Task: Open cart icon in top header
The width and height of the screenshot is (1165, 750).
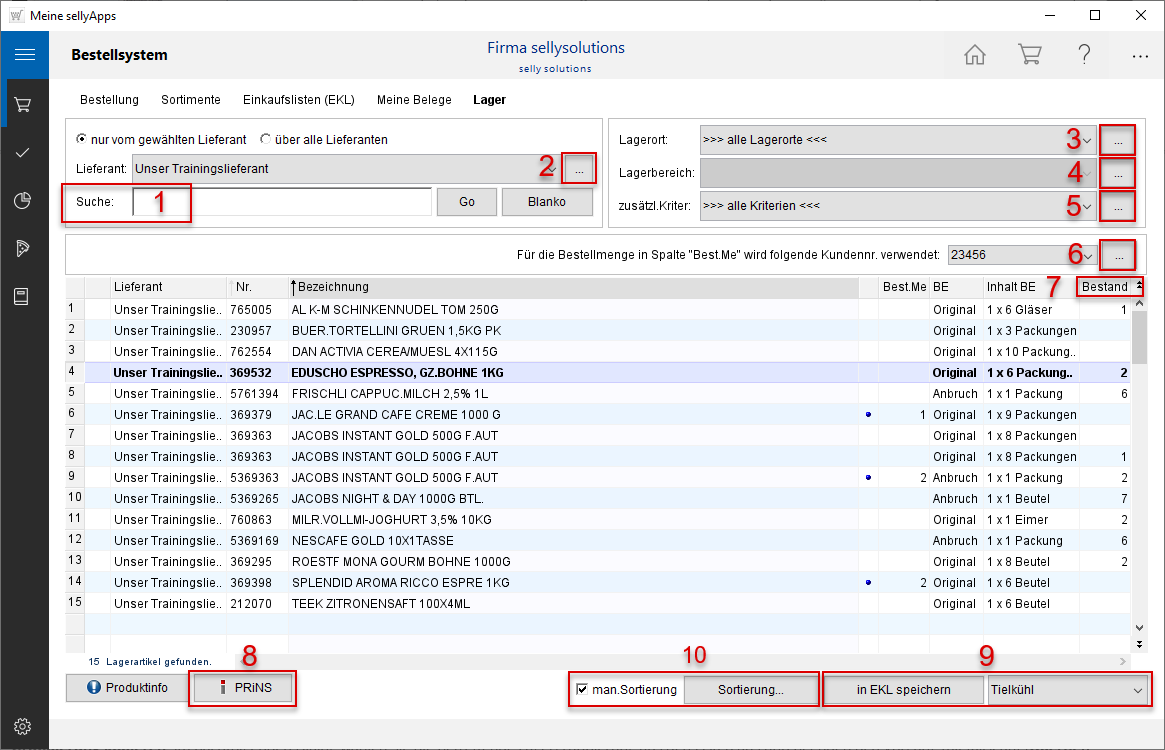Action: (x=1029, y=55)
